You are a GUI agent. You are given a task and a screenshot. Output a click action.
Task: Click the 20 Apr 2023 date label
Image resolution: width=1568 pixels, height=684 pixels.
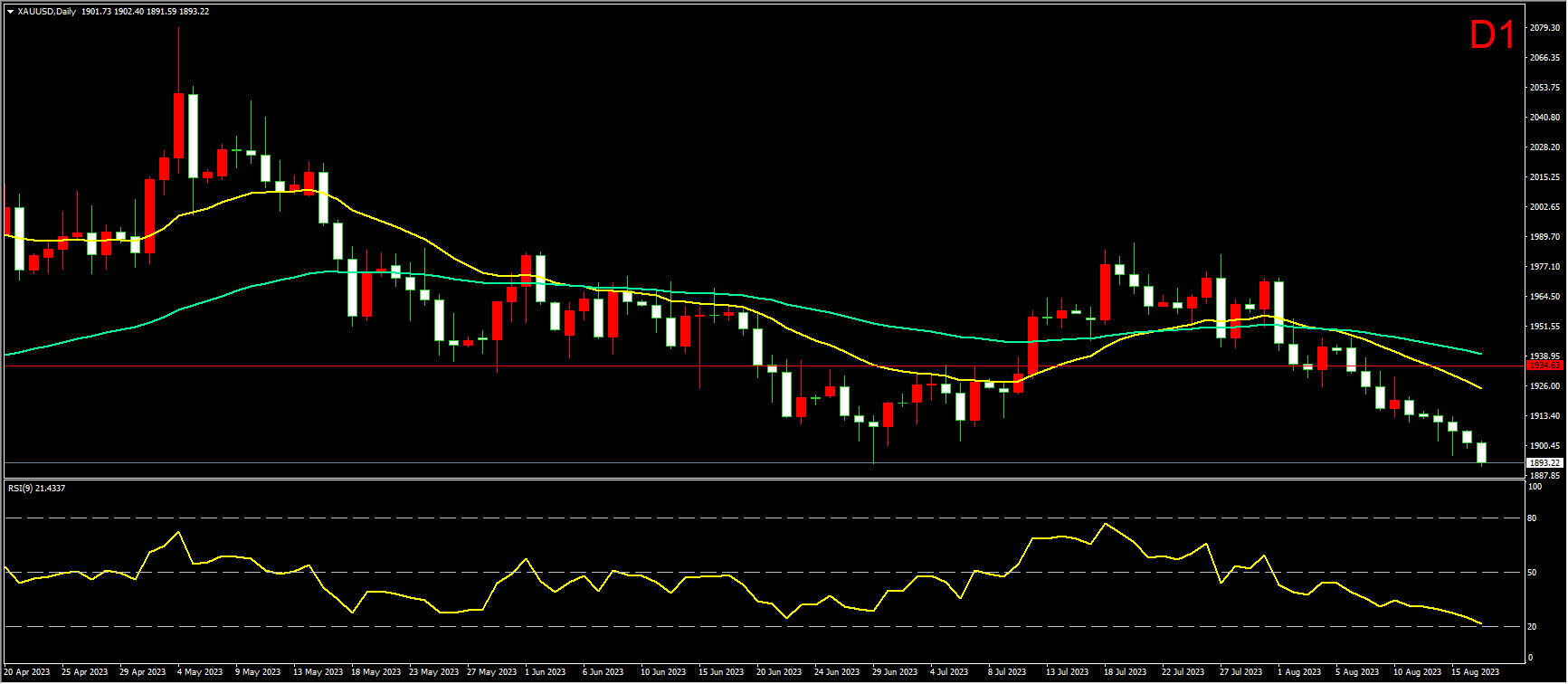click(27, 672)
